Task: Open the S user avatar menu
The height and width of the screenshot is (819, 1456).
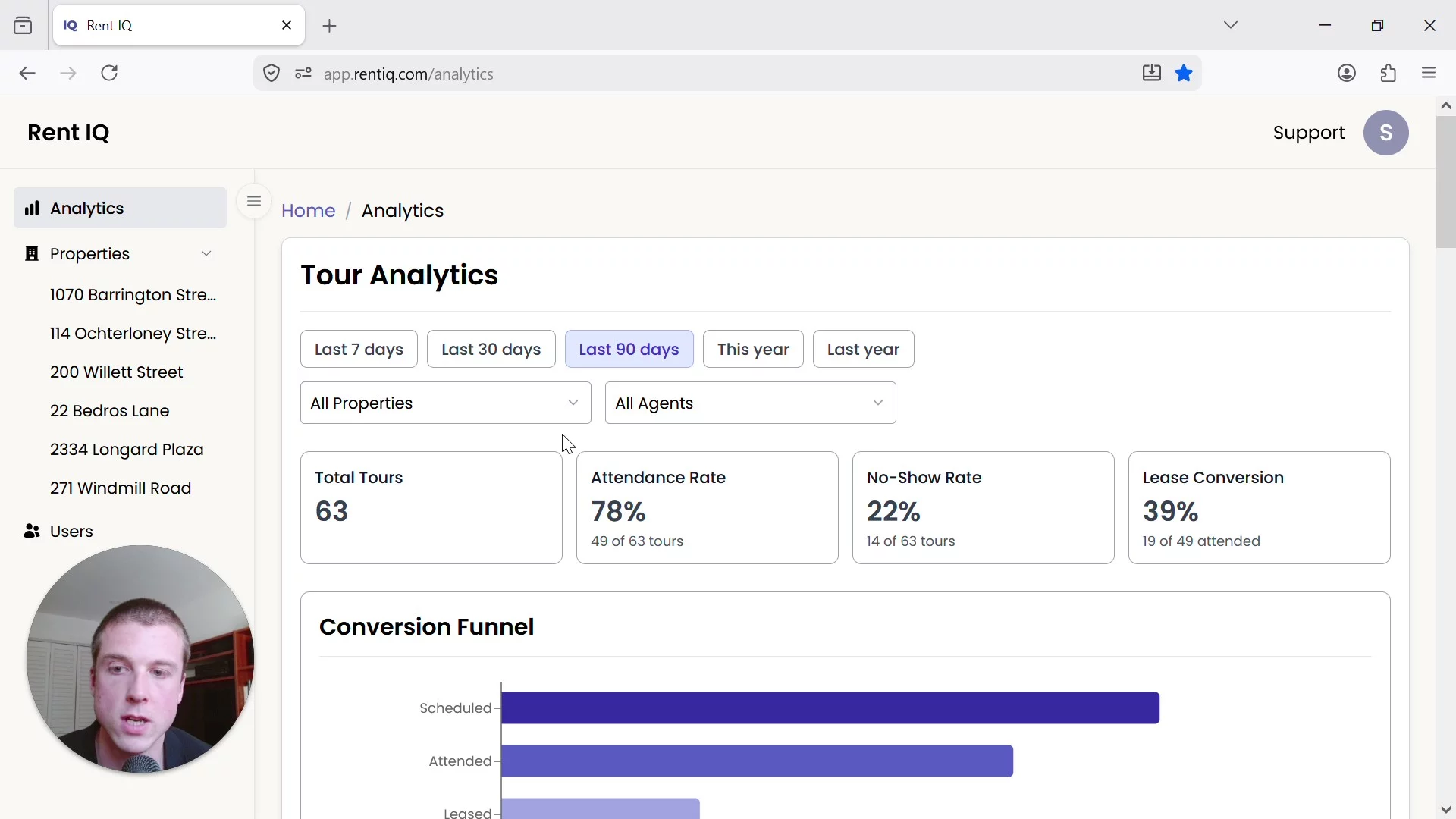Action: pos(1386,133)
